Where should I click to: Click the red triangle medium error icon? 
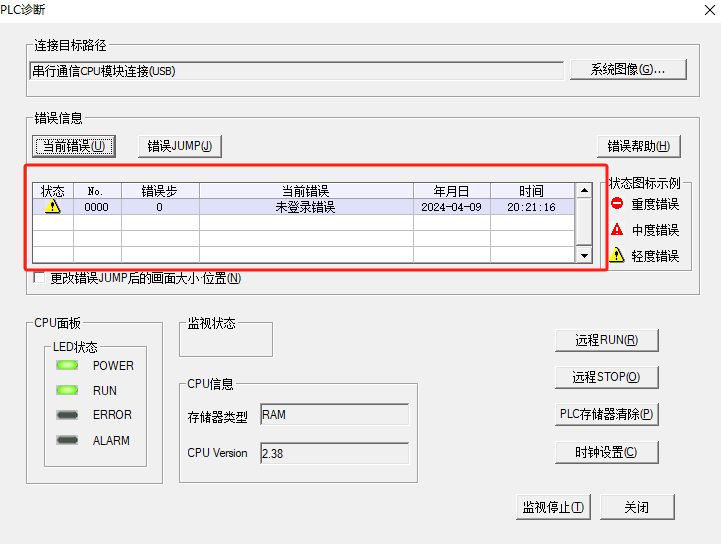point(617,230)
